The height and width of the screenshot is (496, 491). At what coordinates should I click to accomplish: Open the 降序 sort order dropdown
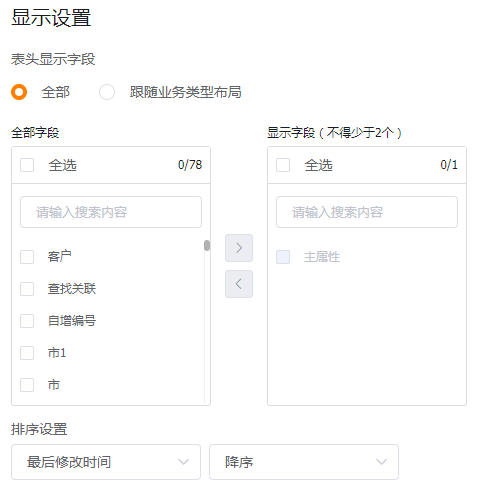304,462
